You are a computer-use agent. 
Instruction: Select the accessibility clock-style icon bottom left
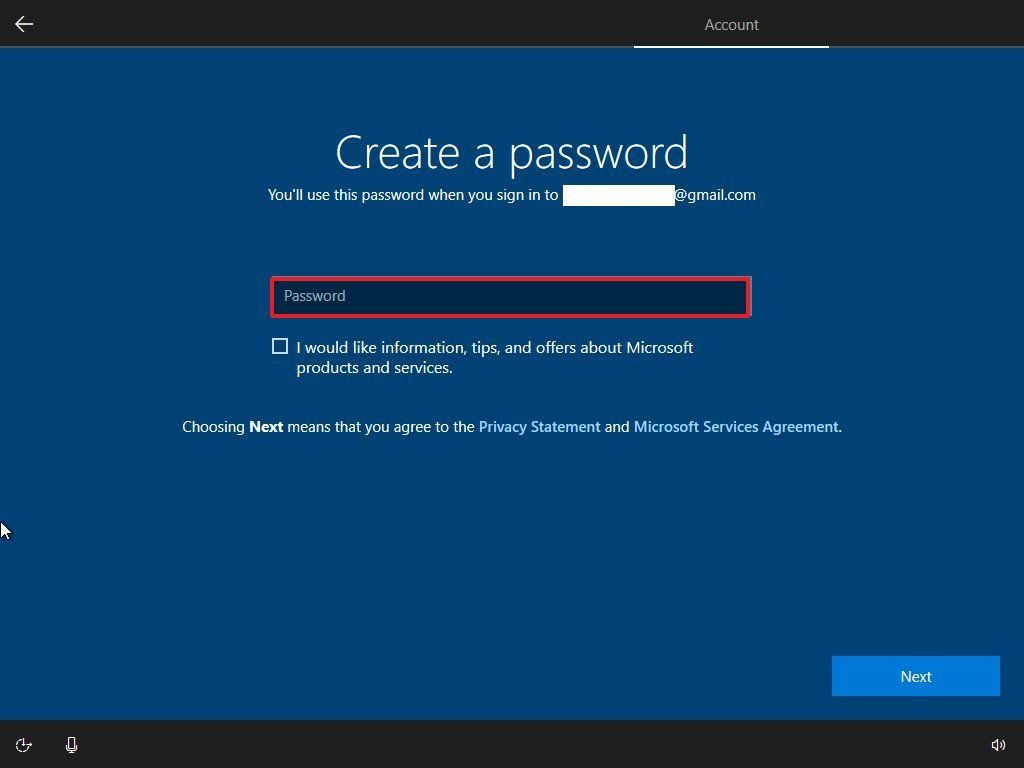point(23,745)
